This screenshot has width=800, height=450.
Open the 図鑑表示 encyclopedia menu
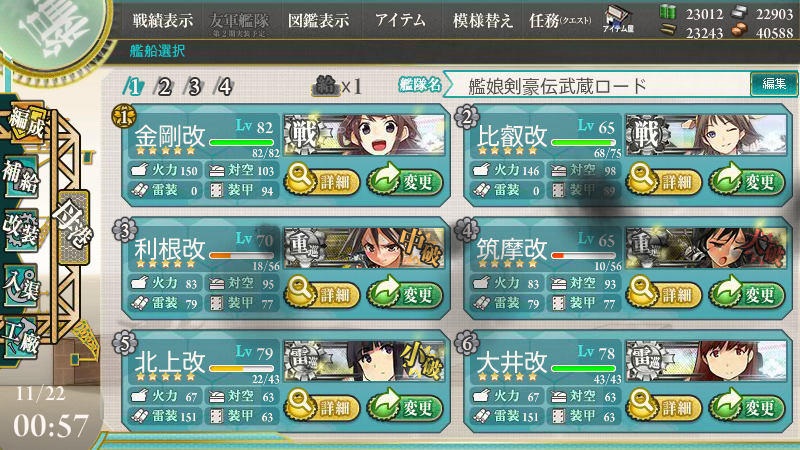pos(318,20)
